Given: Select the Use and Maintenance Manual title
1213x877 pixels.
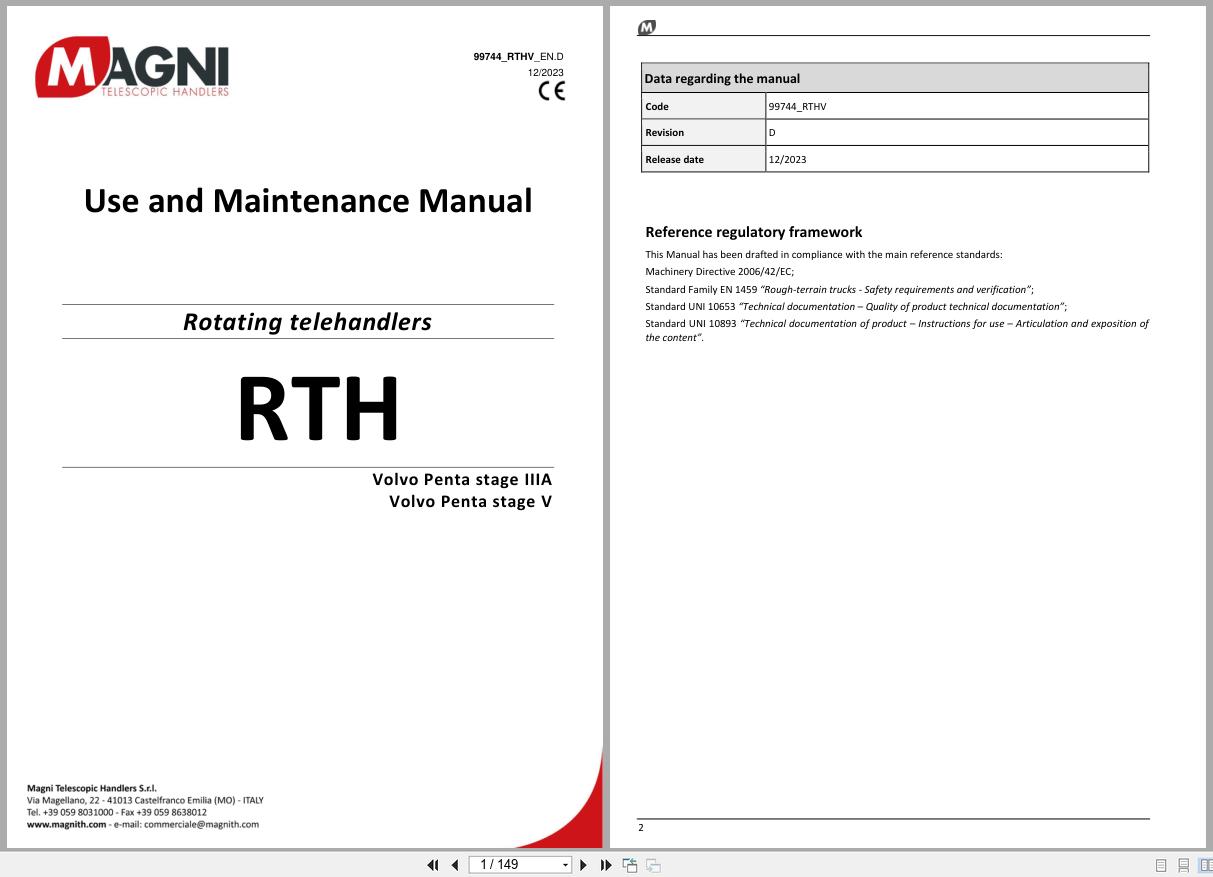Looking at the screenshot, I should [x=308, y=201].
